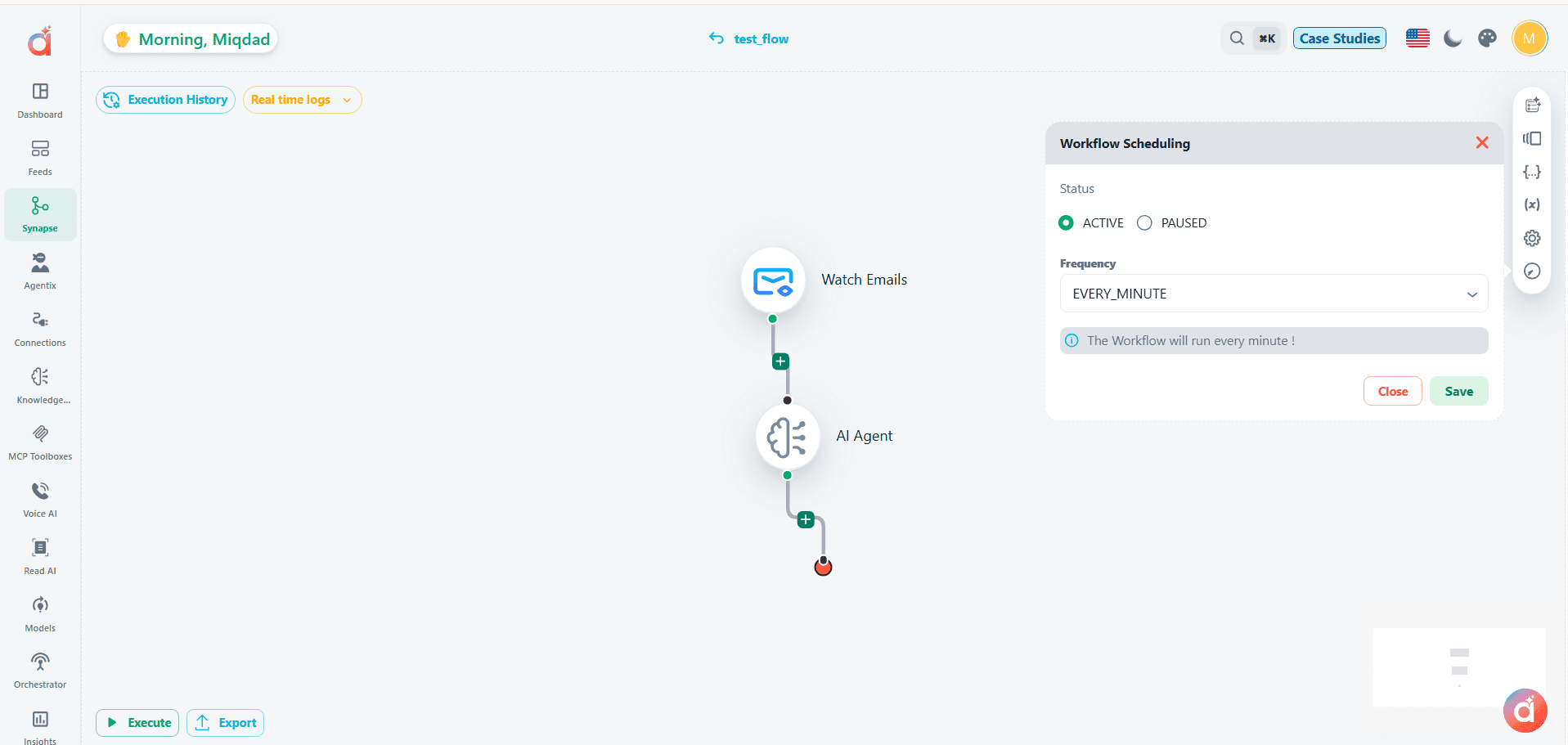Image resolution: width=1568 pixels, height=745 pixels.
Task: Open the theme palette icon
Action: tap(1488, 38)
